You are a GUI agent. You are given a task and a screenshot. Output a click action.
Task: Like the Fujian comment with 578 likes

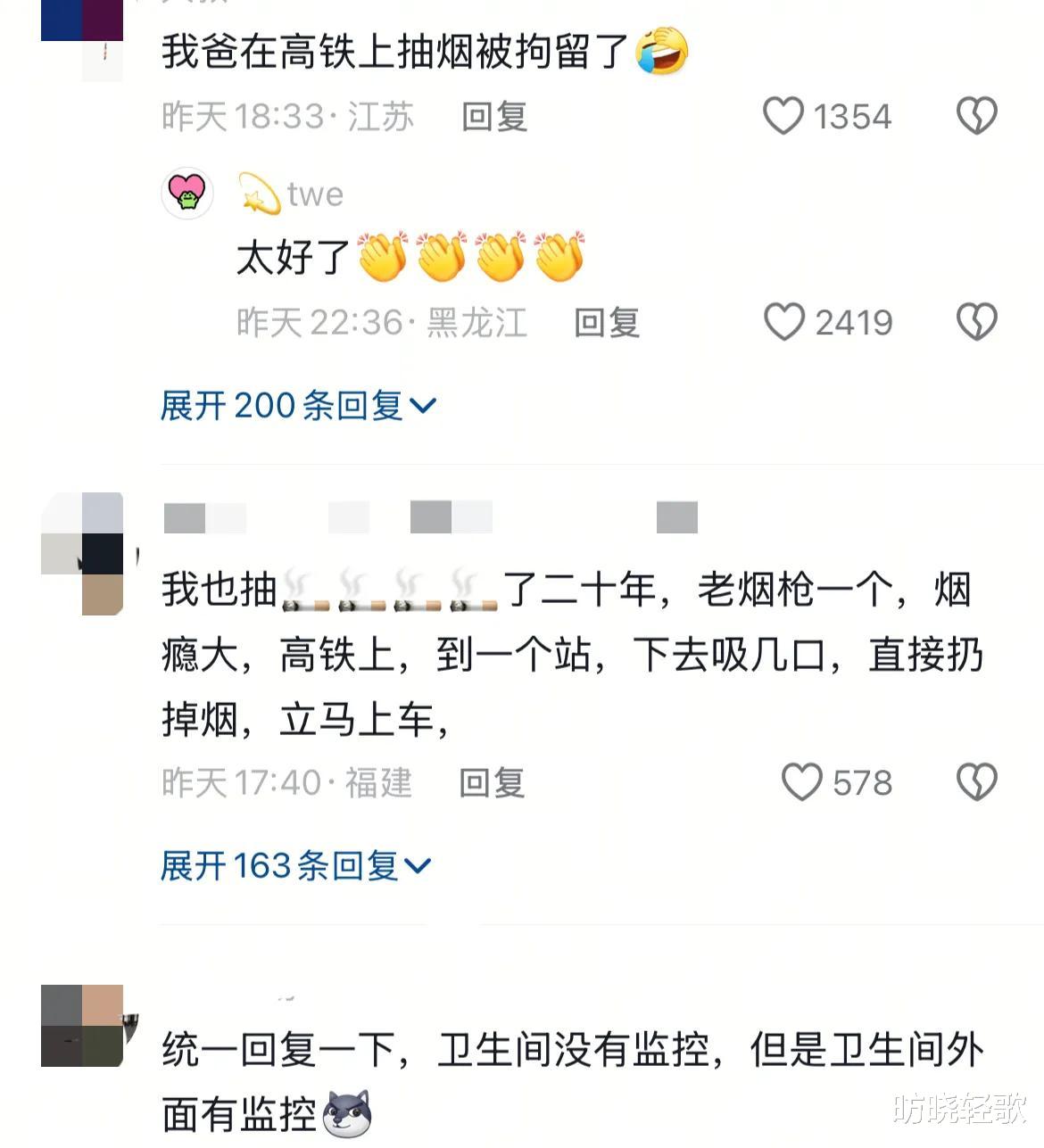point(801,782)
